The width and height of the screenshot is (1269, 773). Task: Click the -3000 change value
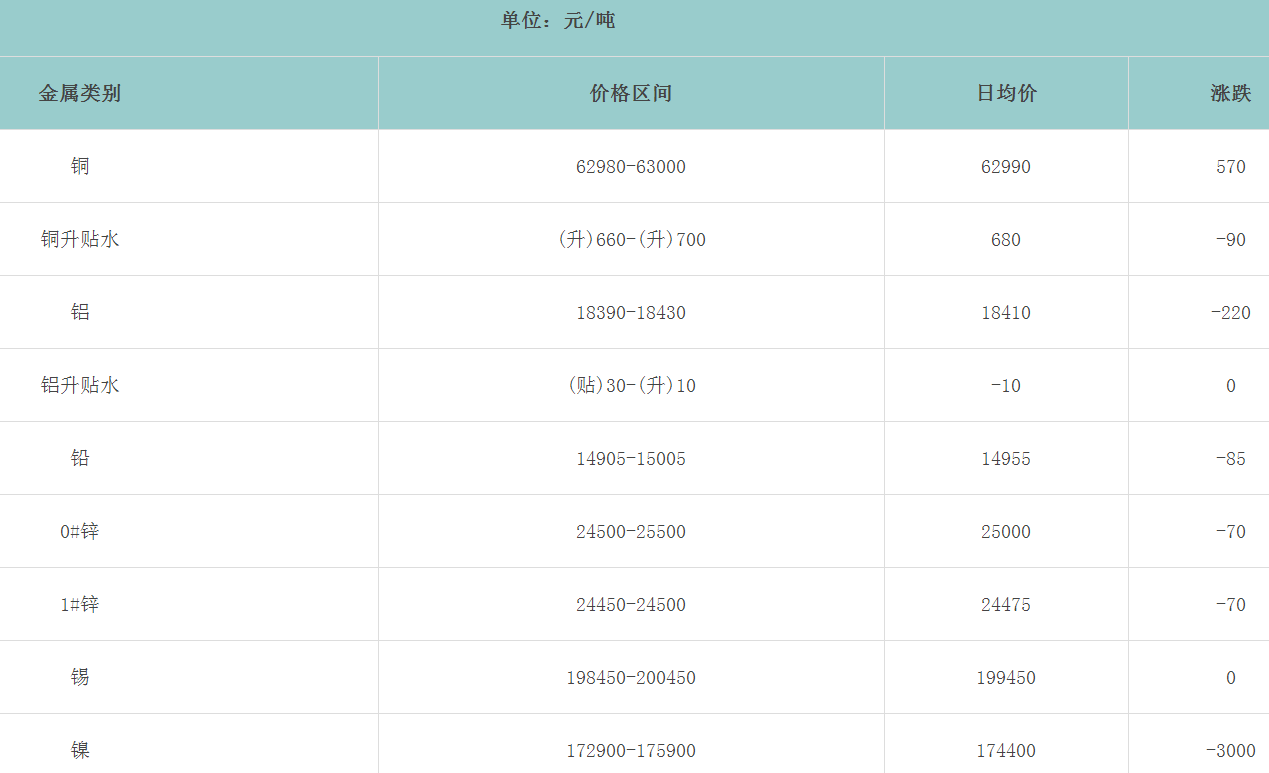(1230, 751)
